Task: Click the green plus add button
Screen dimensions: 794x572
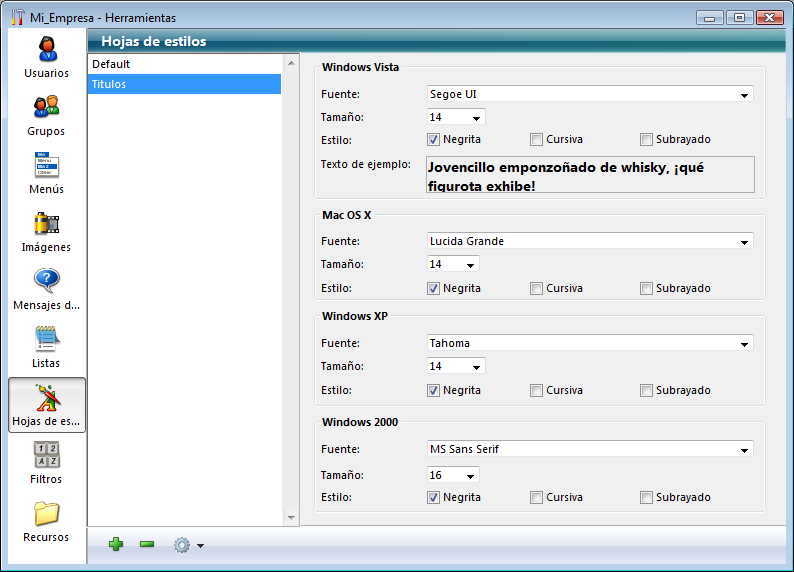Action: [116, 544]
